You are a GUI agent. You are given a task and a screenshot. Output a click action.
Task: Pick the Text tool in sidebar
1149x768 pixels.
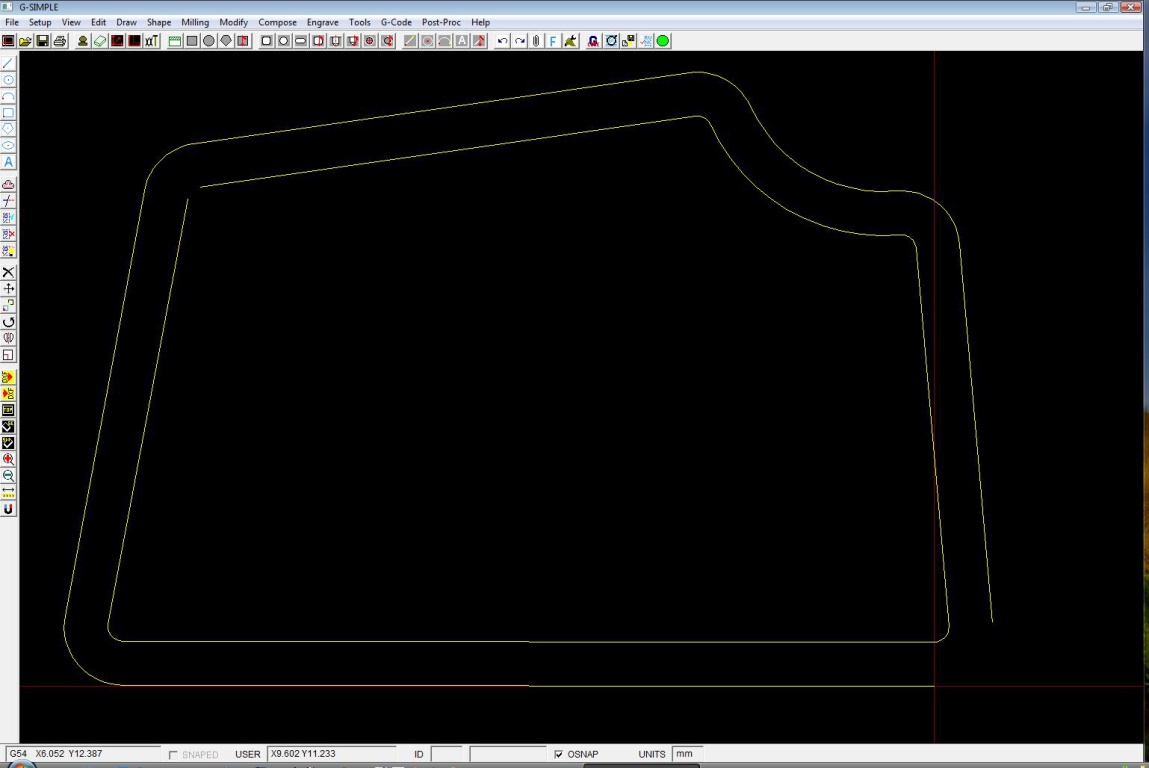pos(9,161)
